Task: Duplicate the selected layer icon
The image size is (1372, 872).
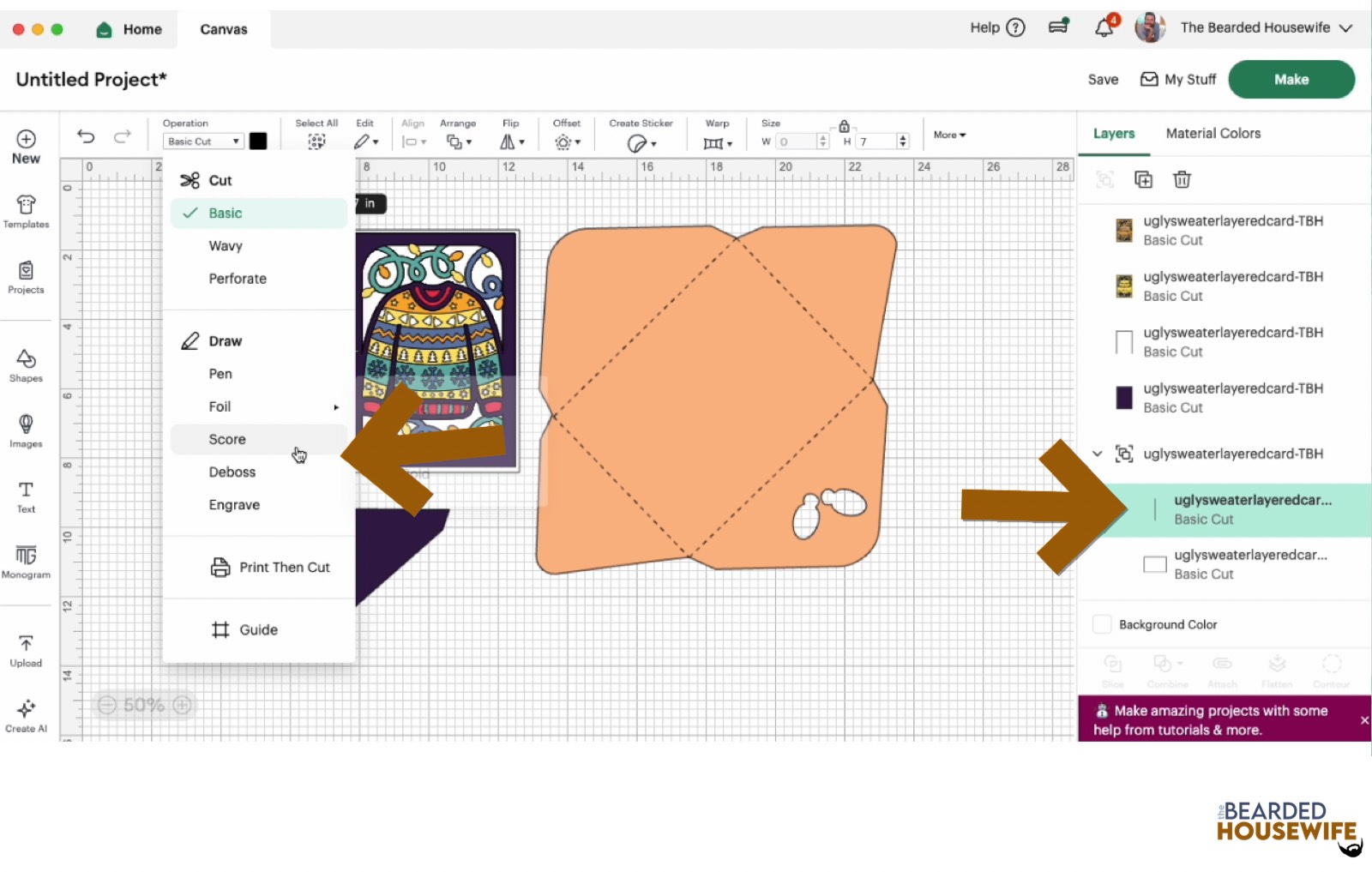Action: 1143,179
